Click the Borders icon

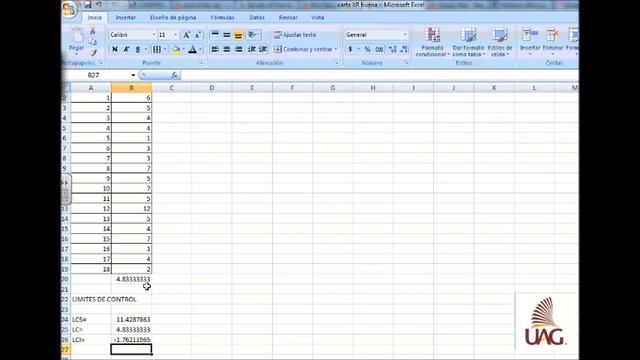coord(157,49)
